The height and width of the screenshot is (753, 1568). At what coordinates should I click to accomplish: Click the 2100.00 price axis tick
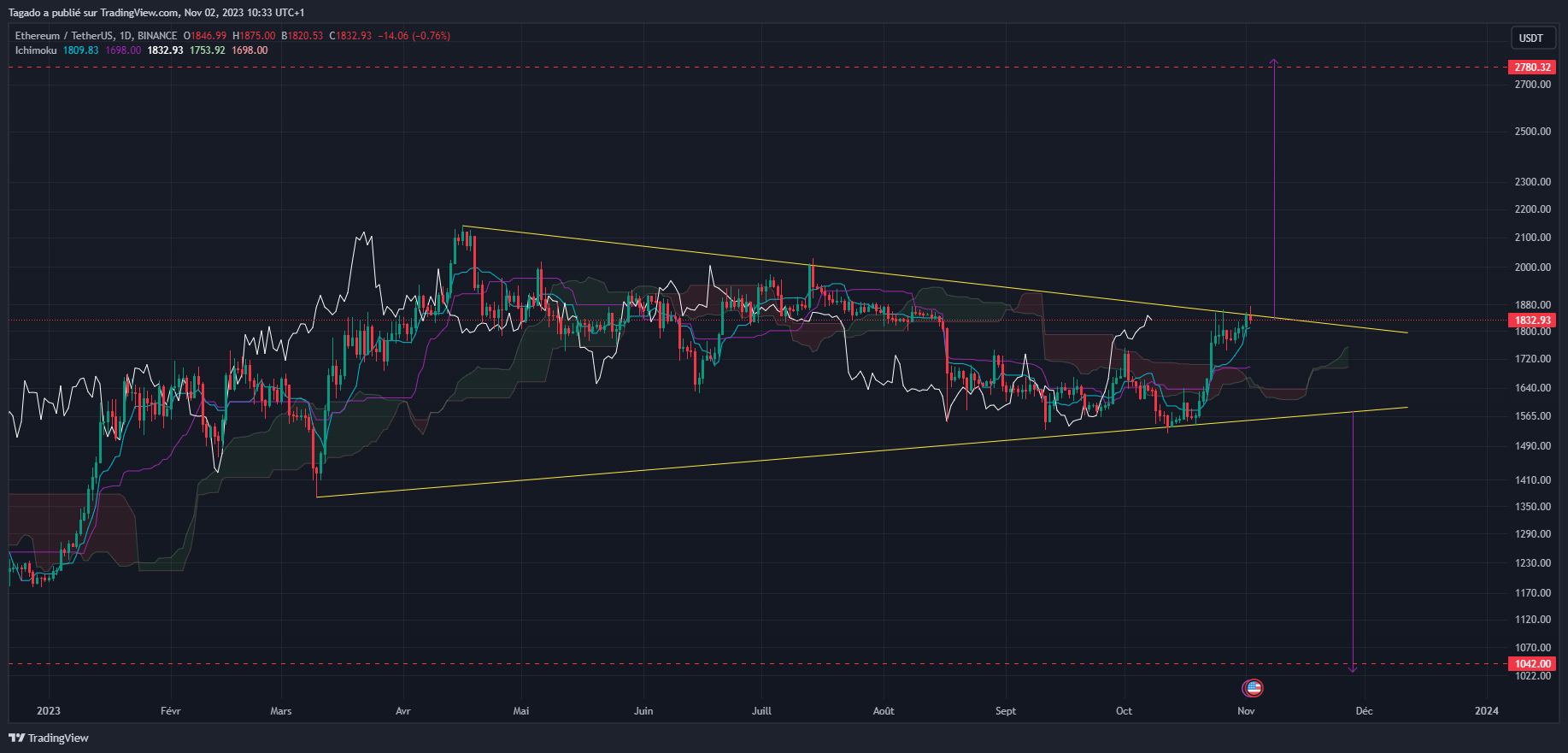tap(1533, 238)
